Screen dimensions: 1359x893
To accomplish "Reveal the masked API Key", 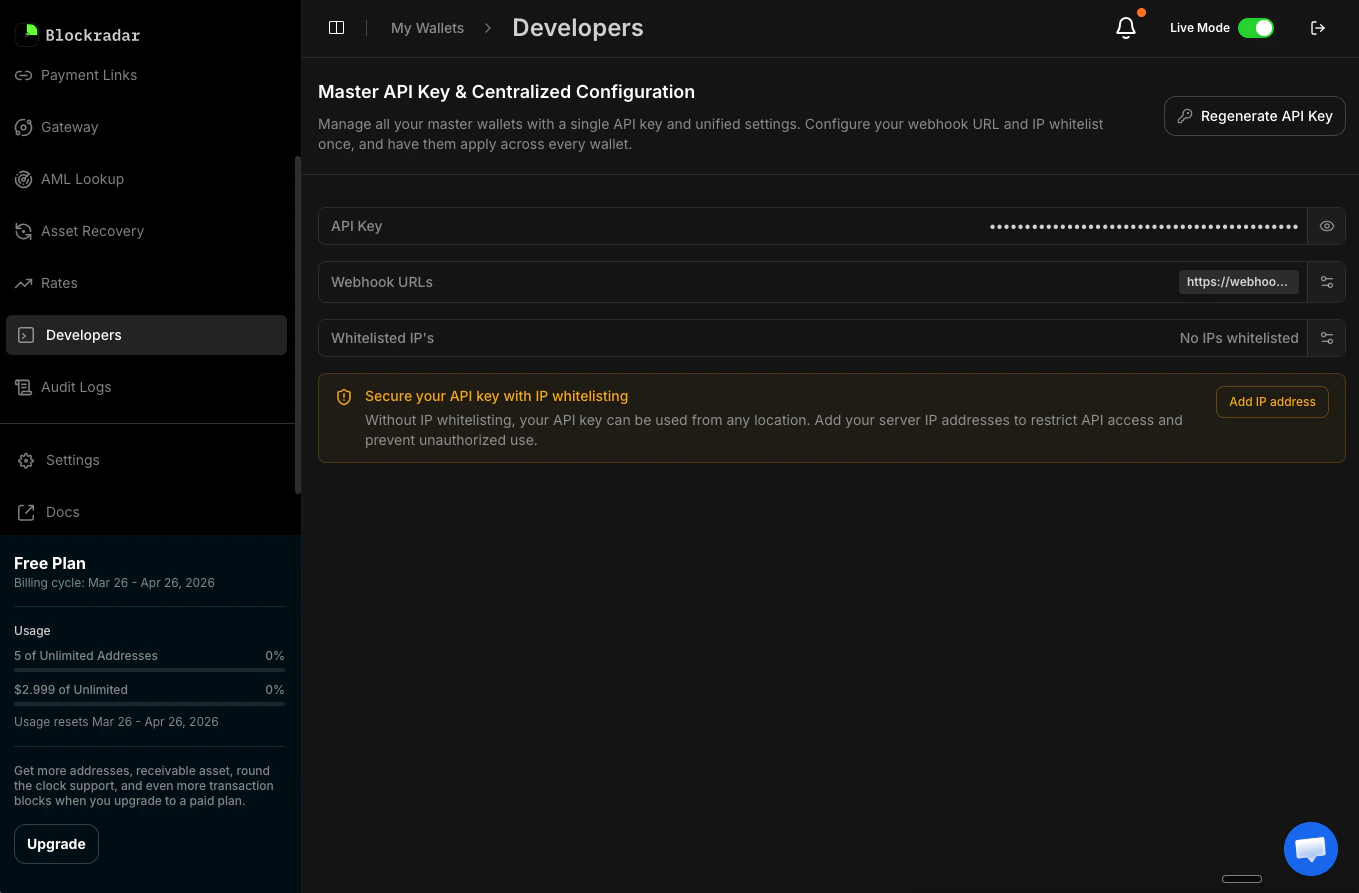I will pos(1327,226).
